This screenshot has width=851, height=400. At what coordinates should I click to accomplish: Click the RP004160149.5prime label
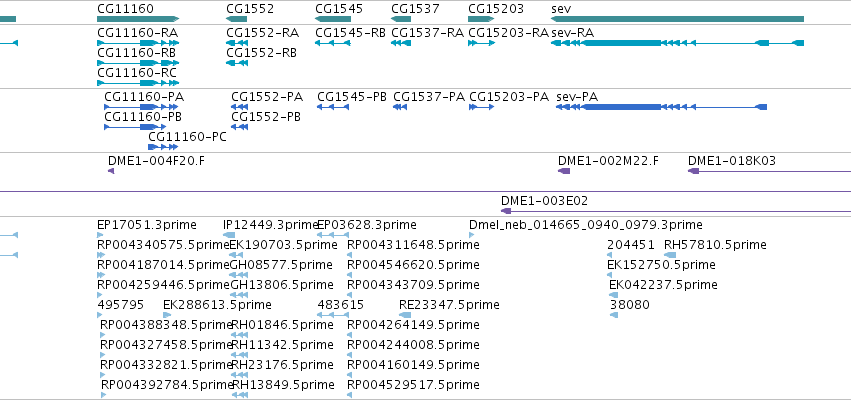(414, 365)
